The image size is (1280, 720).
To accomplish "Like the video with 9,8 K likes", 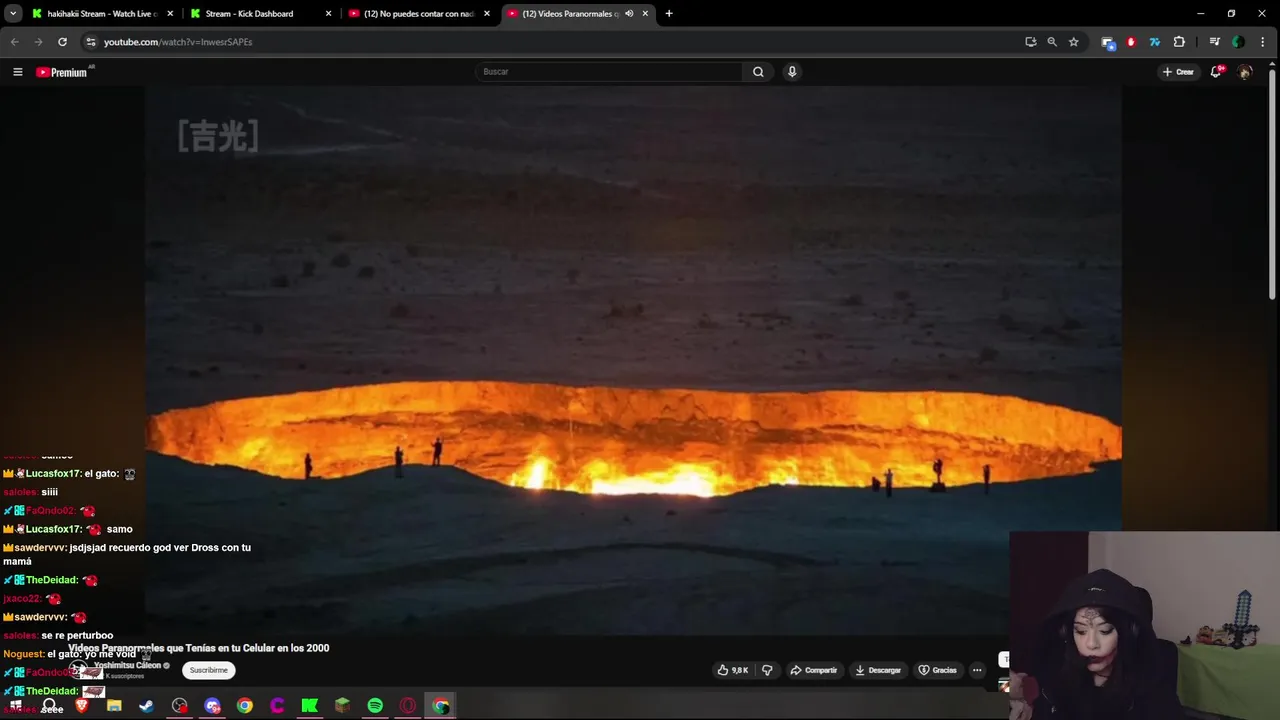I will 733,670.
